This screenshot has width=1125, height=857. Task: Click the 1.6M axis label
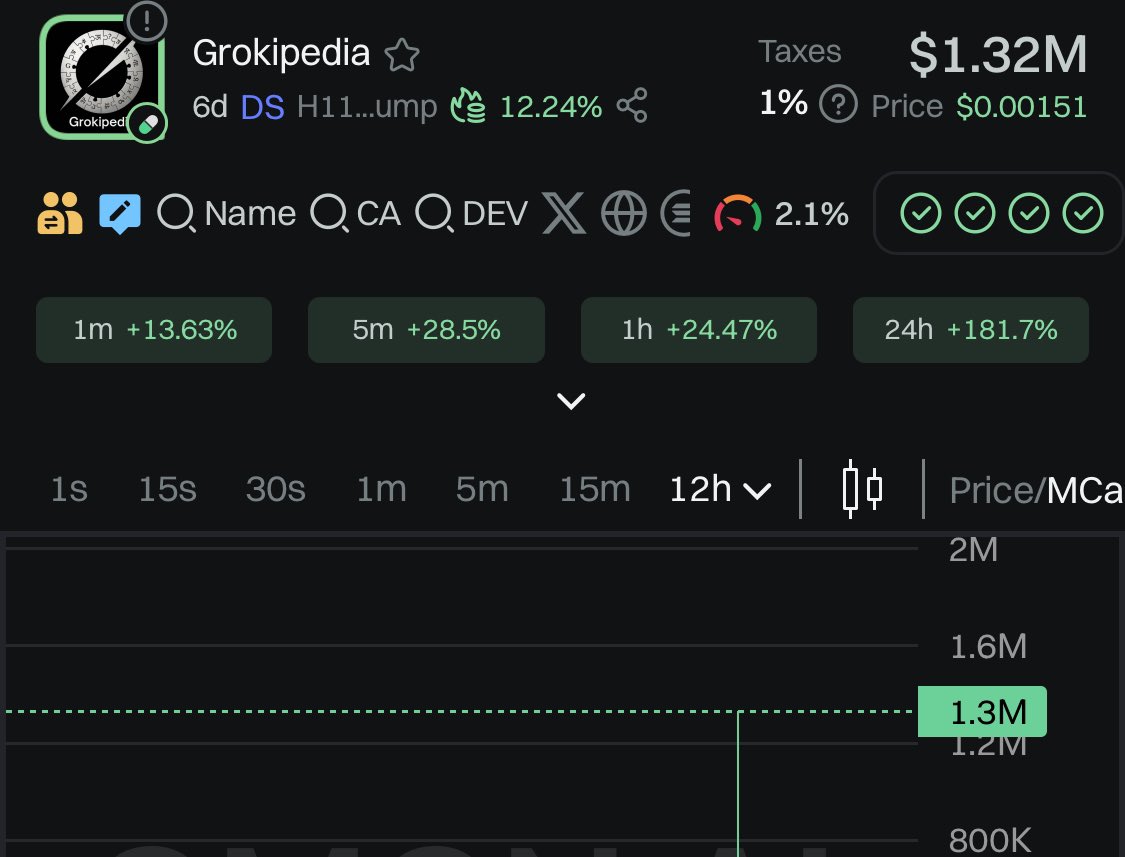point(988,647)
